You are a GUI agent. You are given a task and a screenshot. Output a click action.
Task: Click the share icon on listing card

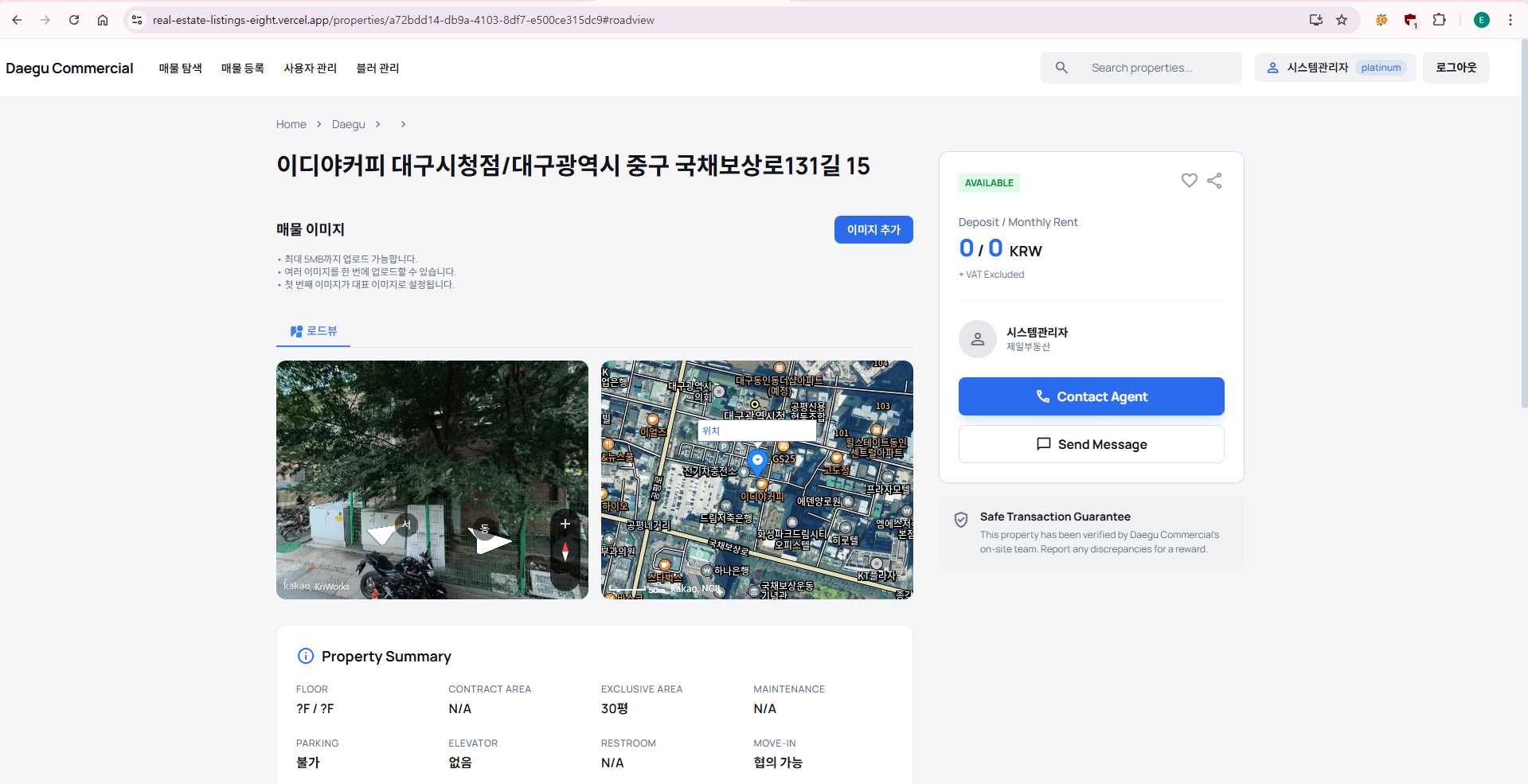(x=1214, y=181)
